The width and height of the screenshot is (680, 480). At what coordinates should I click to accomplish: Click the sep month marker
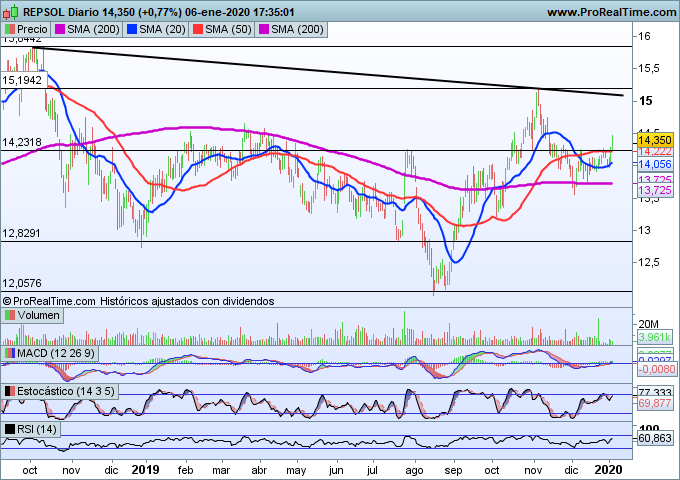point(453,471)
